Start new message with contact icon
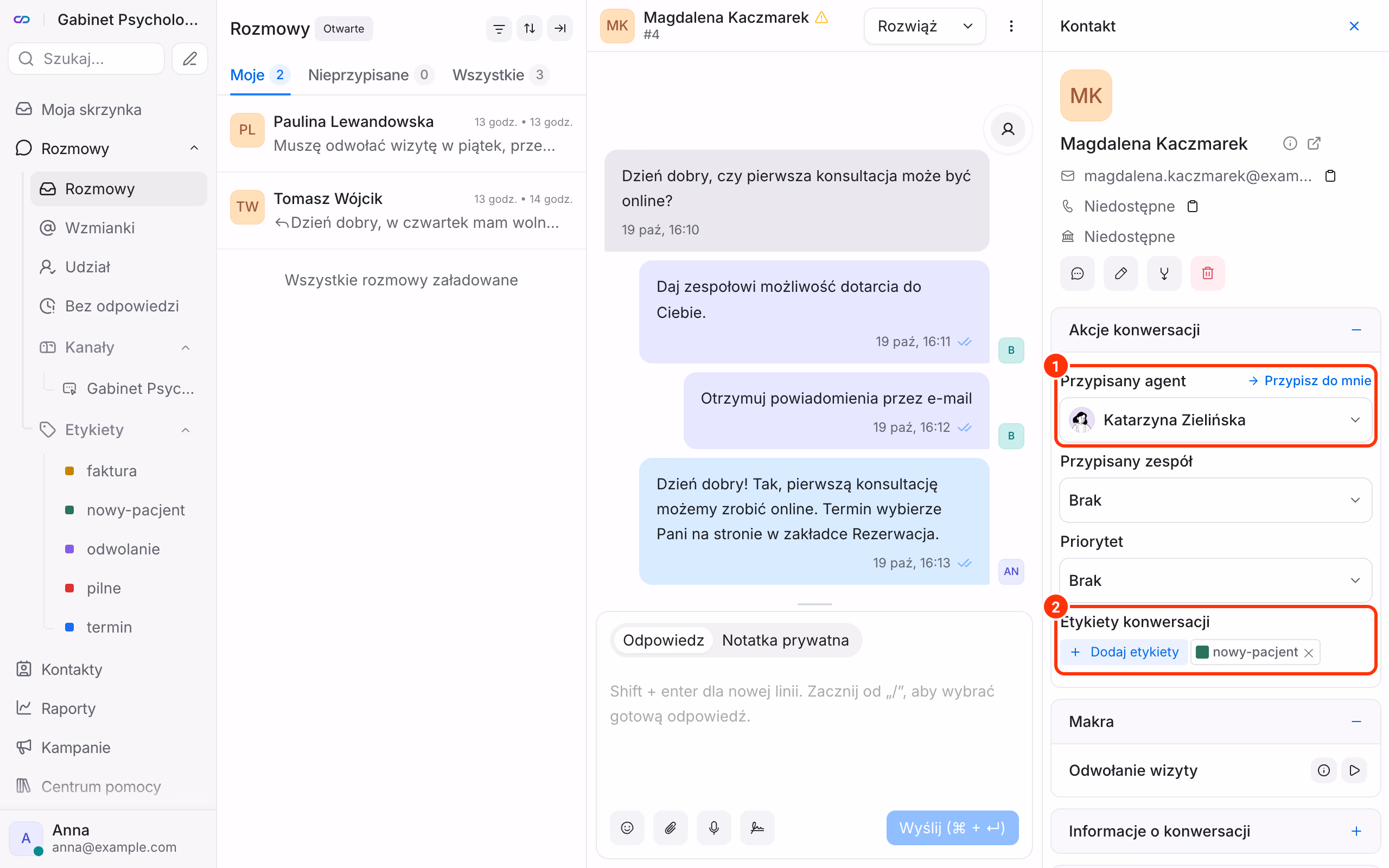The image size is (1389, 868). (x=1078, y=273)
